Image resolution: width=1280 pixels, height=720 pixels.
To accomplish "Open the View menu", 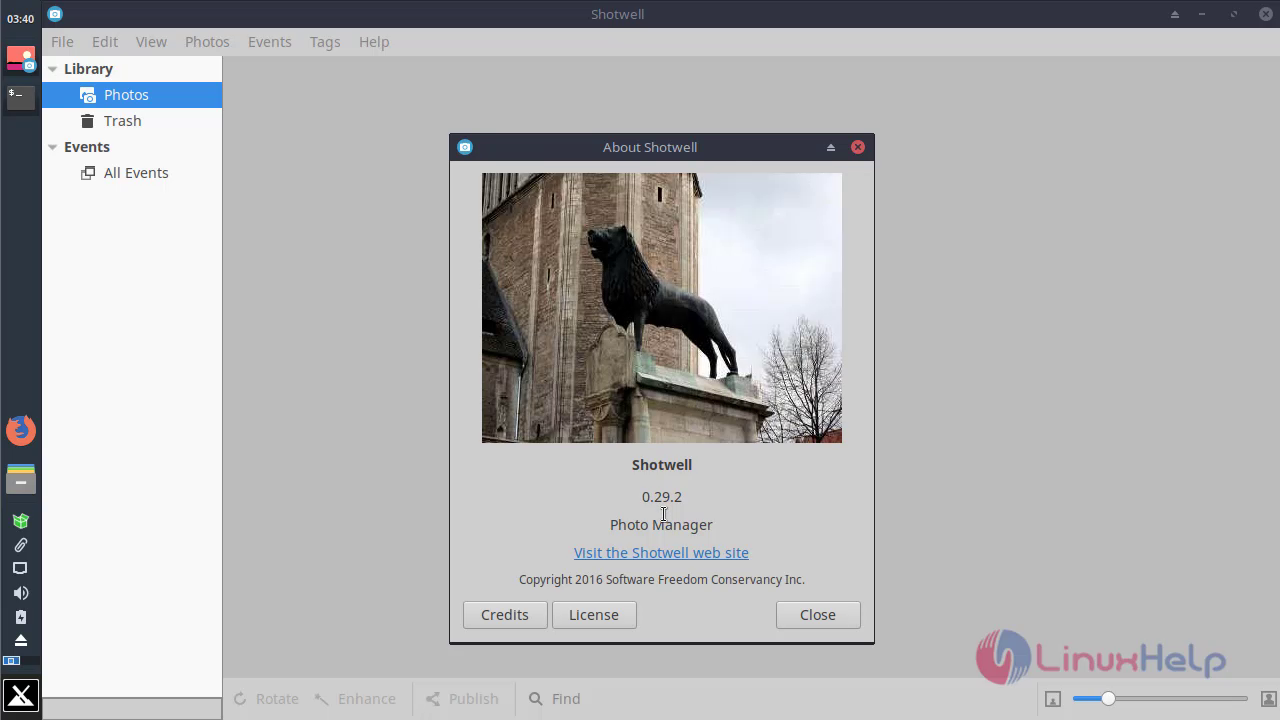I will pos(151,42).
